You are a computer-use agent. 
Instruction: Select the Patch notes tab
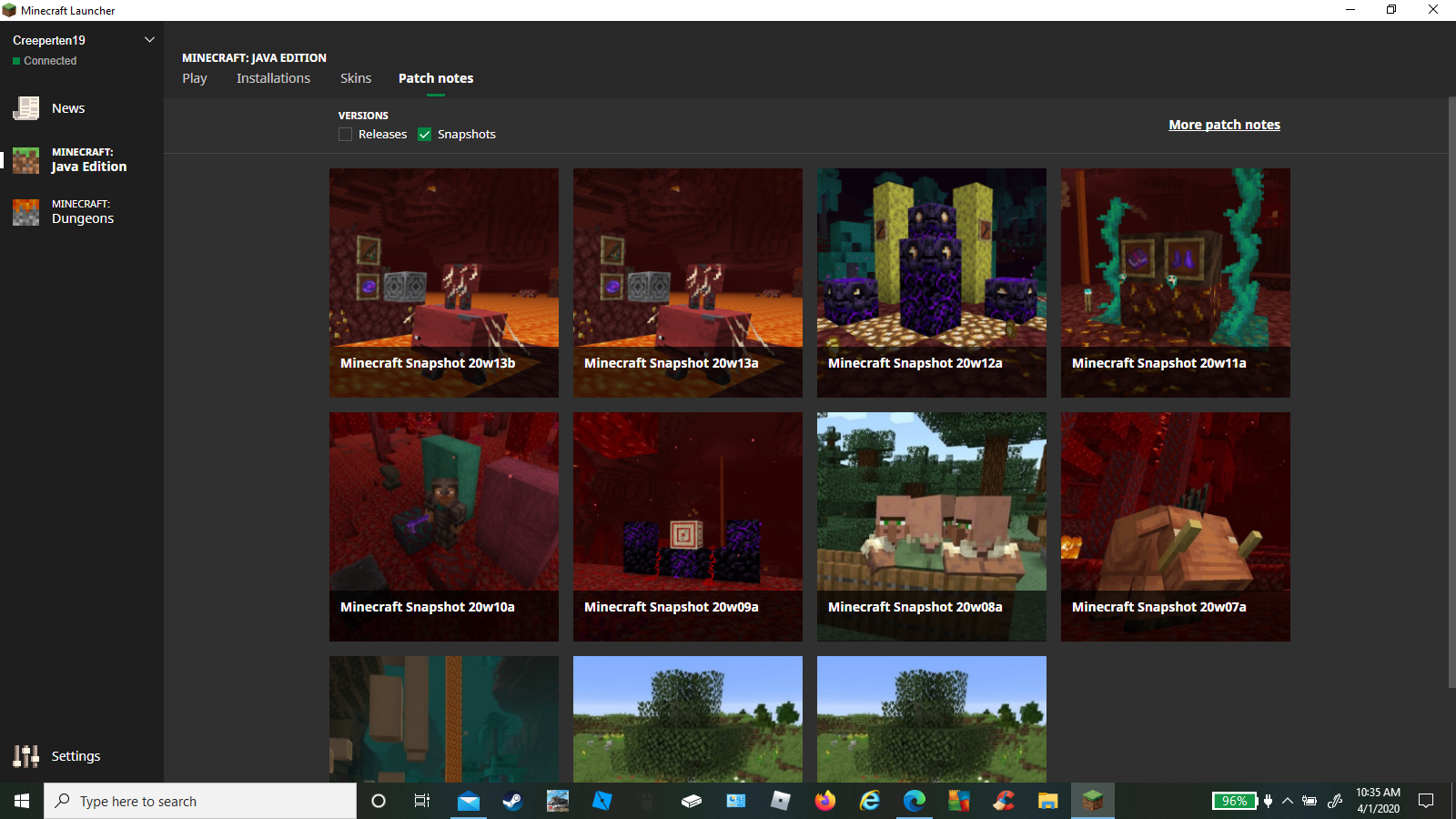pyautogui.click(x=436, y=78)
